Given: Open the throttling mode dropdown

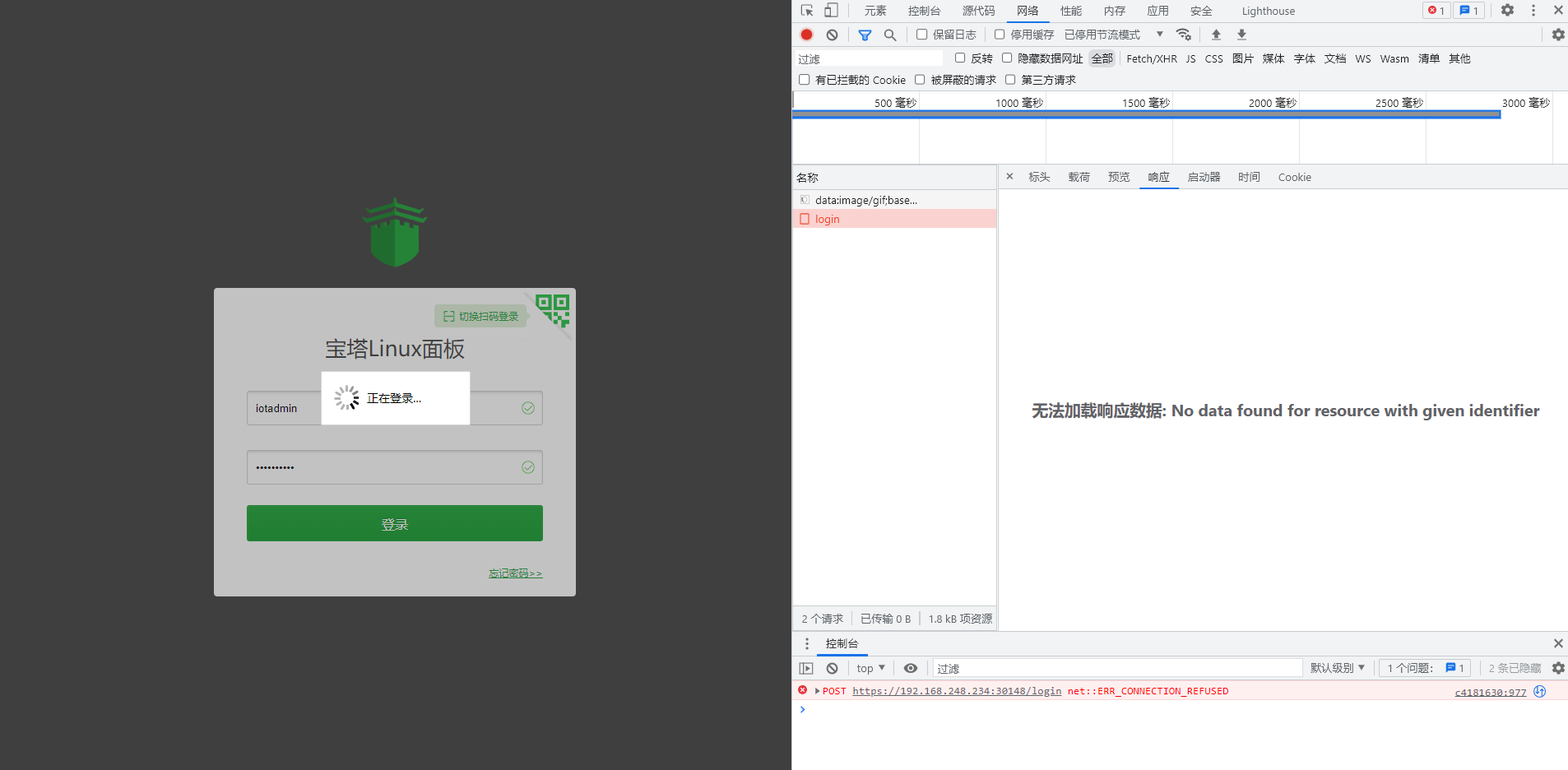Looking at the screenshot, I should 1114,35.
